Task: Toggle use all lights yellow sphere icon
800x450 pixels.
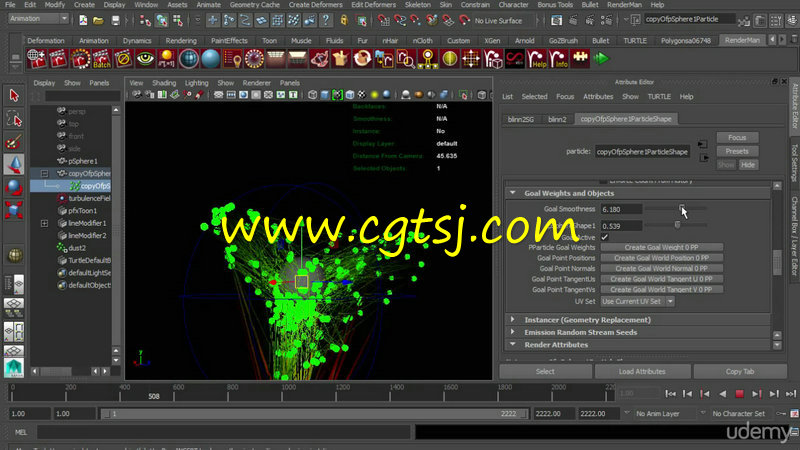Action: coord(374,95)
